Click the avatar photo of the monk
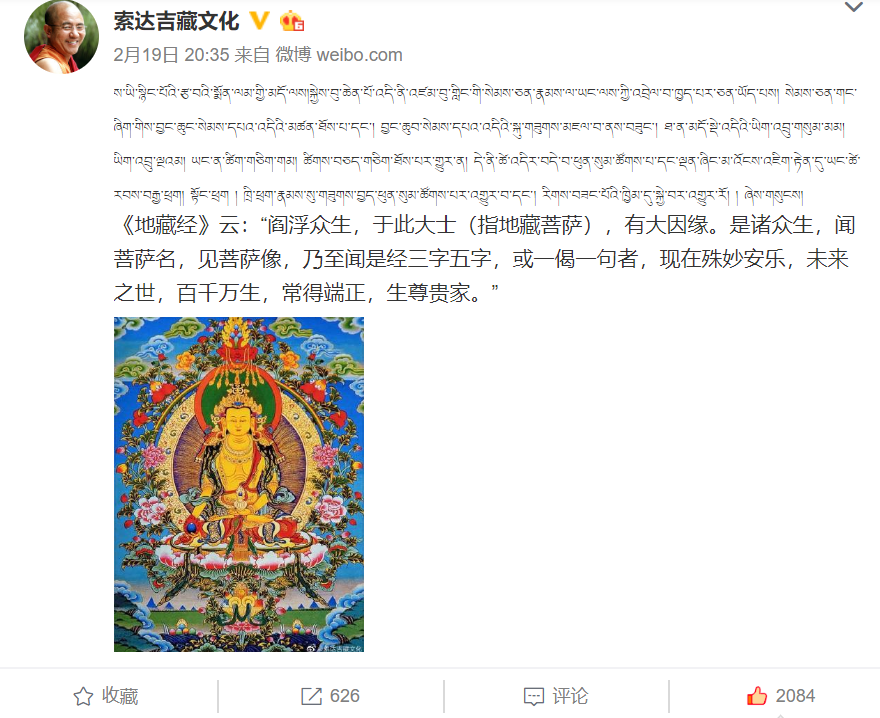Screen dimensions: 880x718 coord(61,36)
